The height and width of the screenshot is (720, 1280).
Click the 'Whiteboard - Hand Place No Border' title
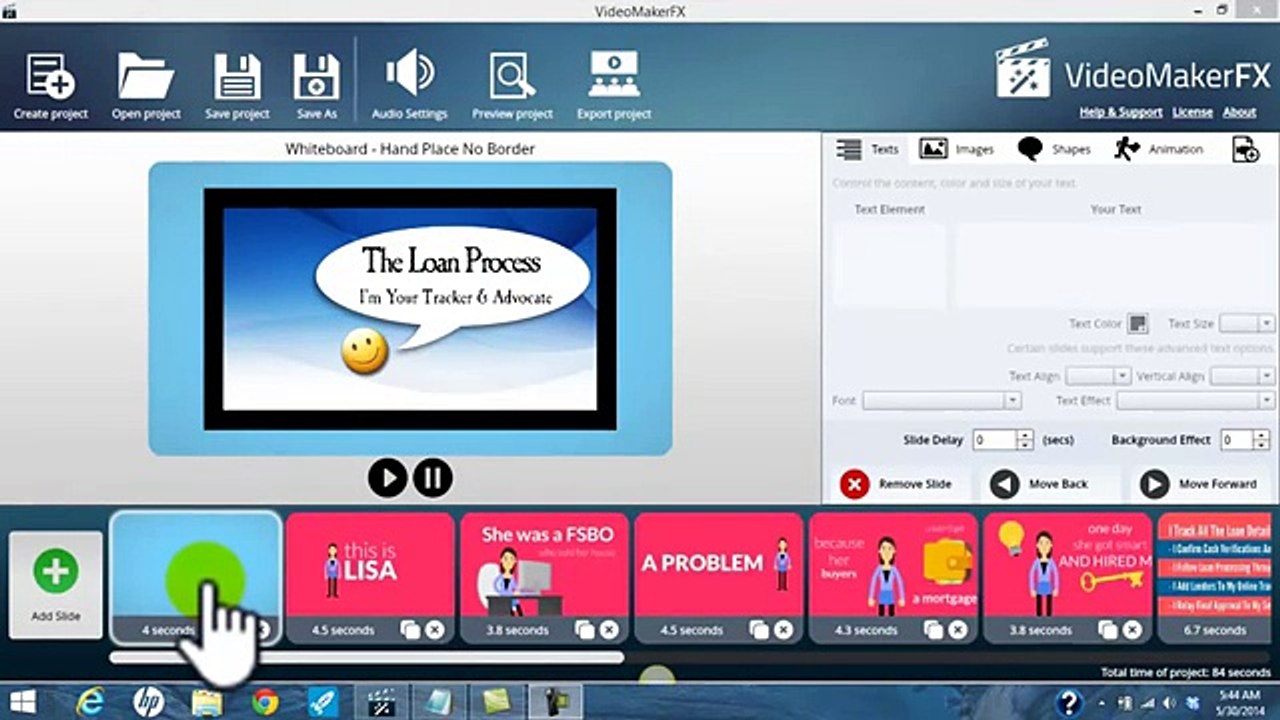point(410,149)
